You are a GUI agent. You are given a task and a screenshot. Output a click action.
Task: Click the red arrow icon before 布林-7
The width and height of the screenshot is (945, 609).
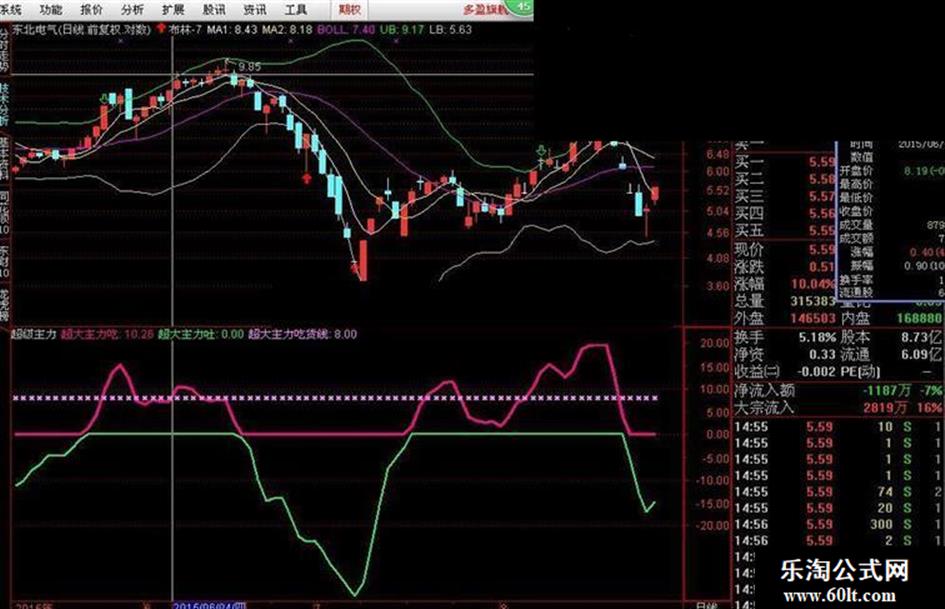tap(161, 28)
